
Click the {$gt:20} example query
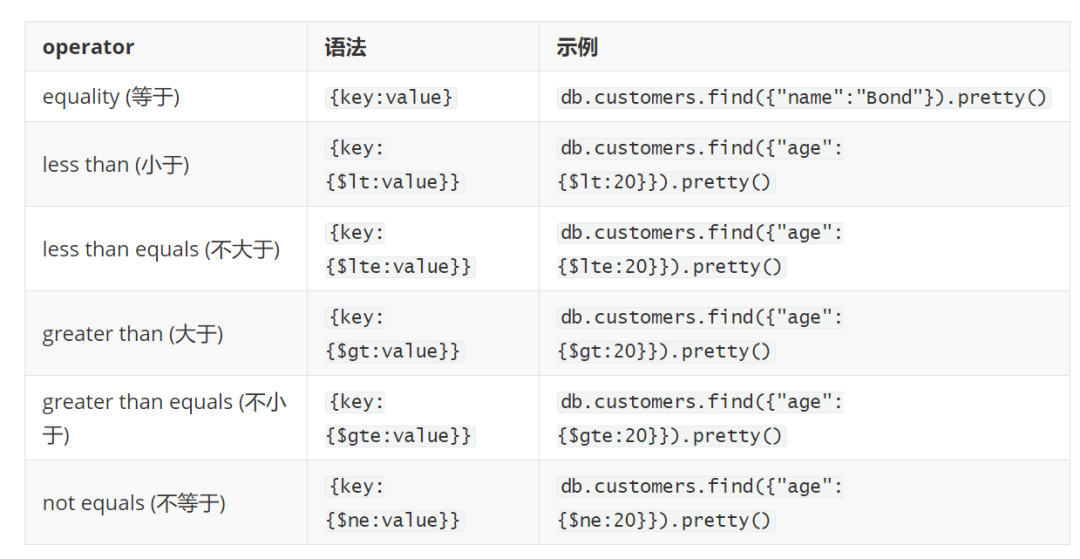666,351
